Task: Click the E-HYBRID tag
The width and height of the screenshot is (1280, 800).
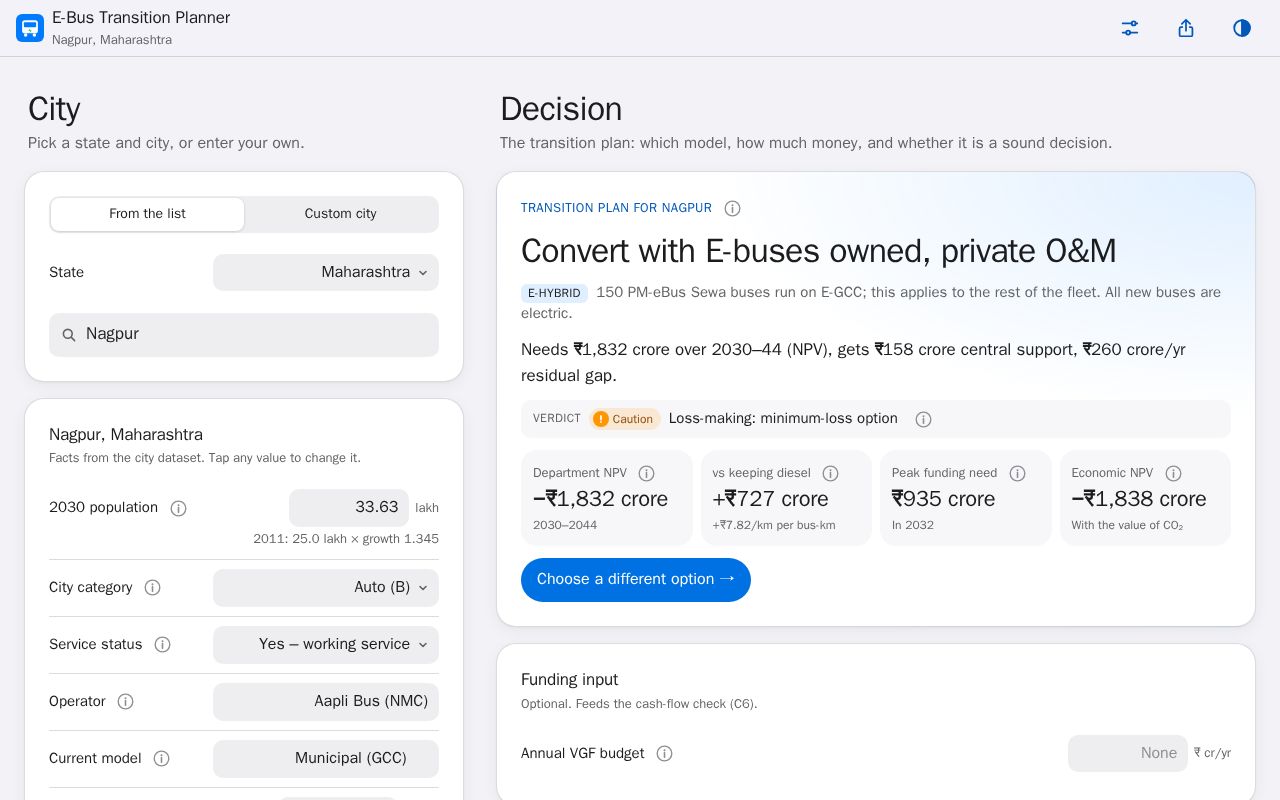Action: 554,293
